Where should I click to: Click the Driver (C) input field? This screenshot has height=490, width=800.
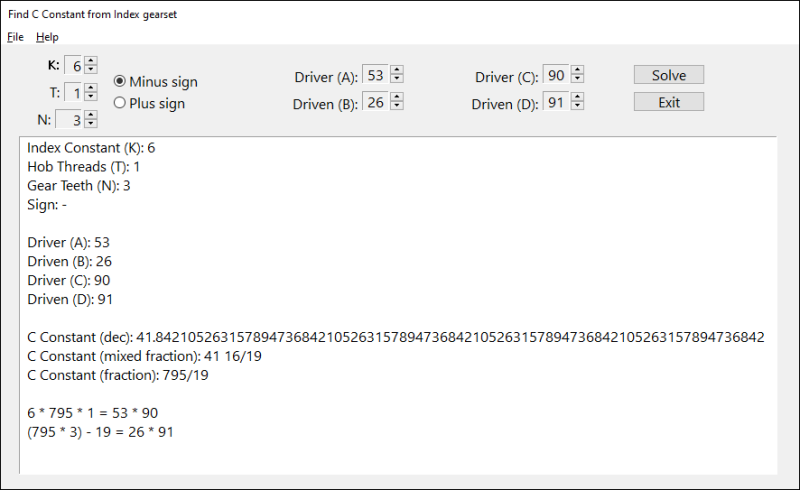(x=556, y=75)
